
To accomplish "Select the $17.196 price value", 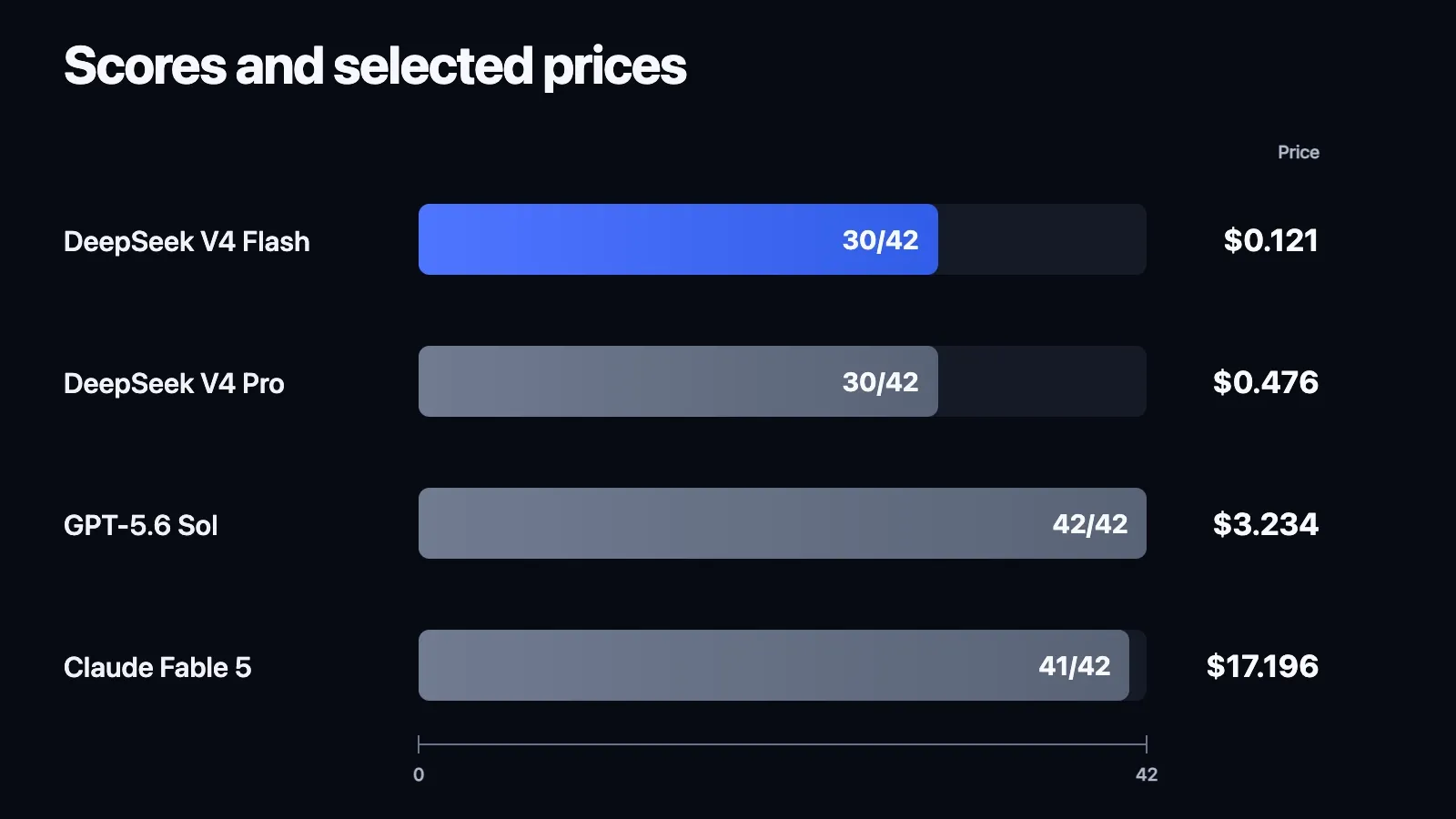I will pos(1262,666).
